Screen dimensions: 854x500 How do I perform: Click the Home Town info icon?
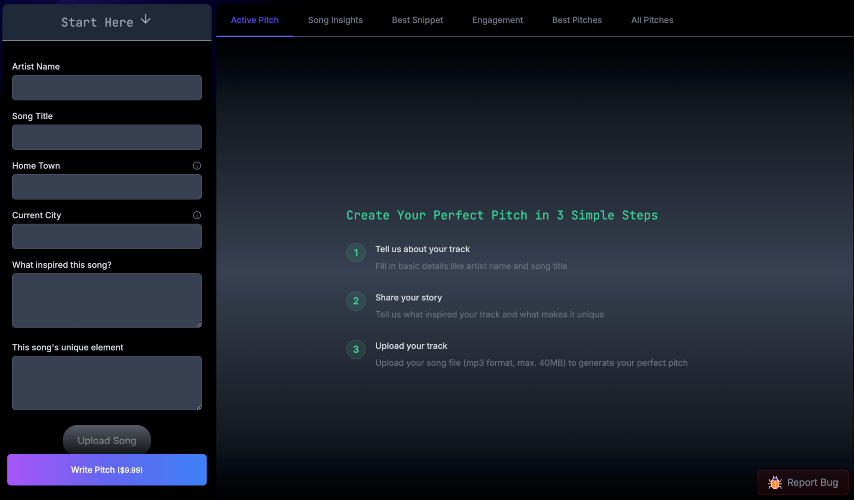[x=197, y=166]
